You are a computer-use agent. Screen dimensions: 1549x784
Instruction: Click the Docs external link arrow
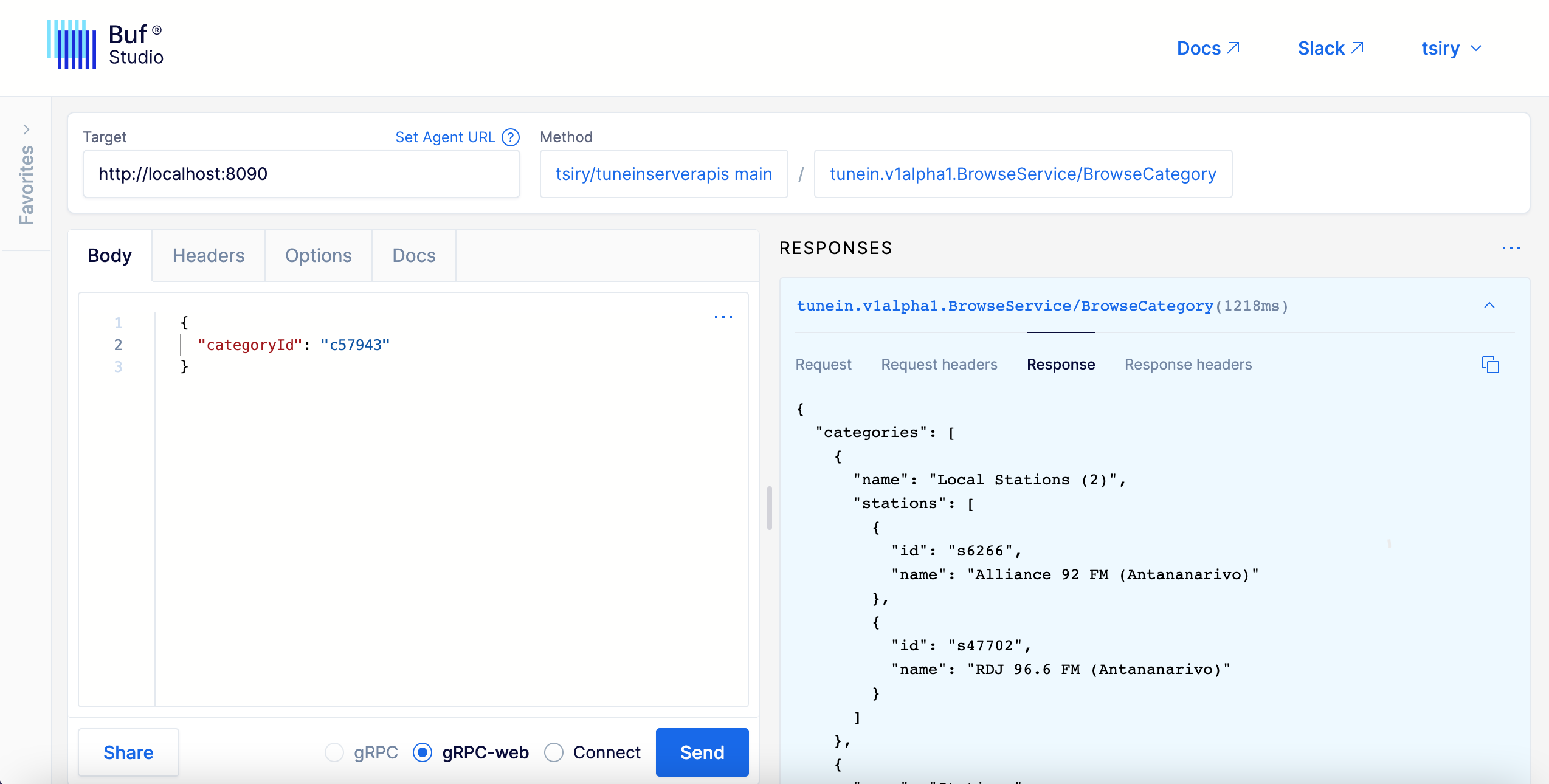(1233, 47)
